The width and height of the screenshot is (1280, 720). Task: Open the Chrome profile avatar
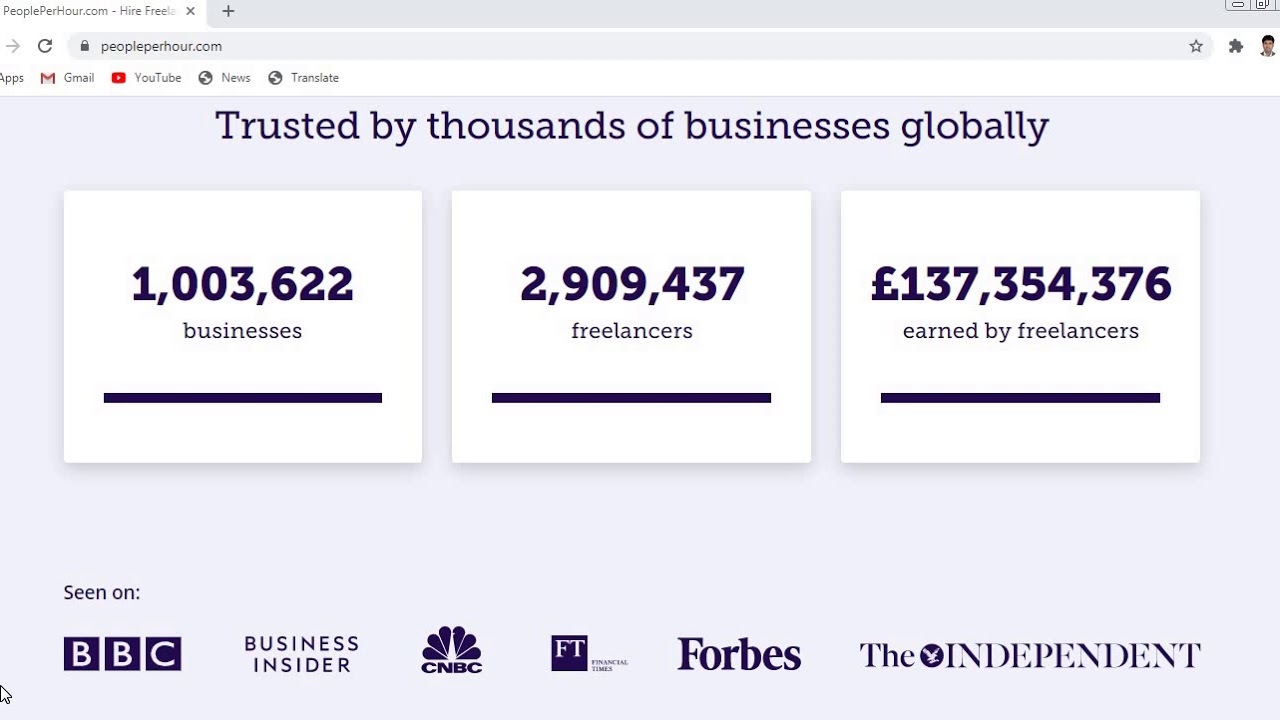(1268, 46)
